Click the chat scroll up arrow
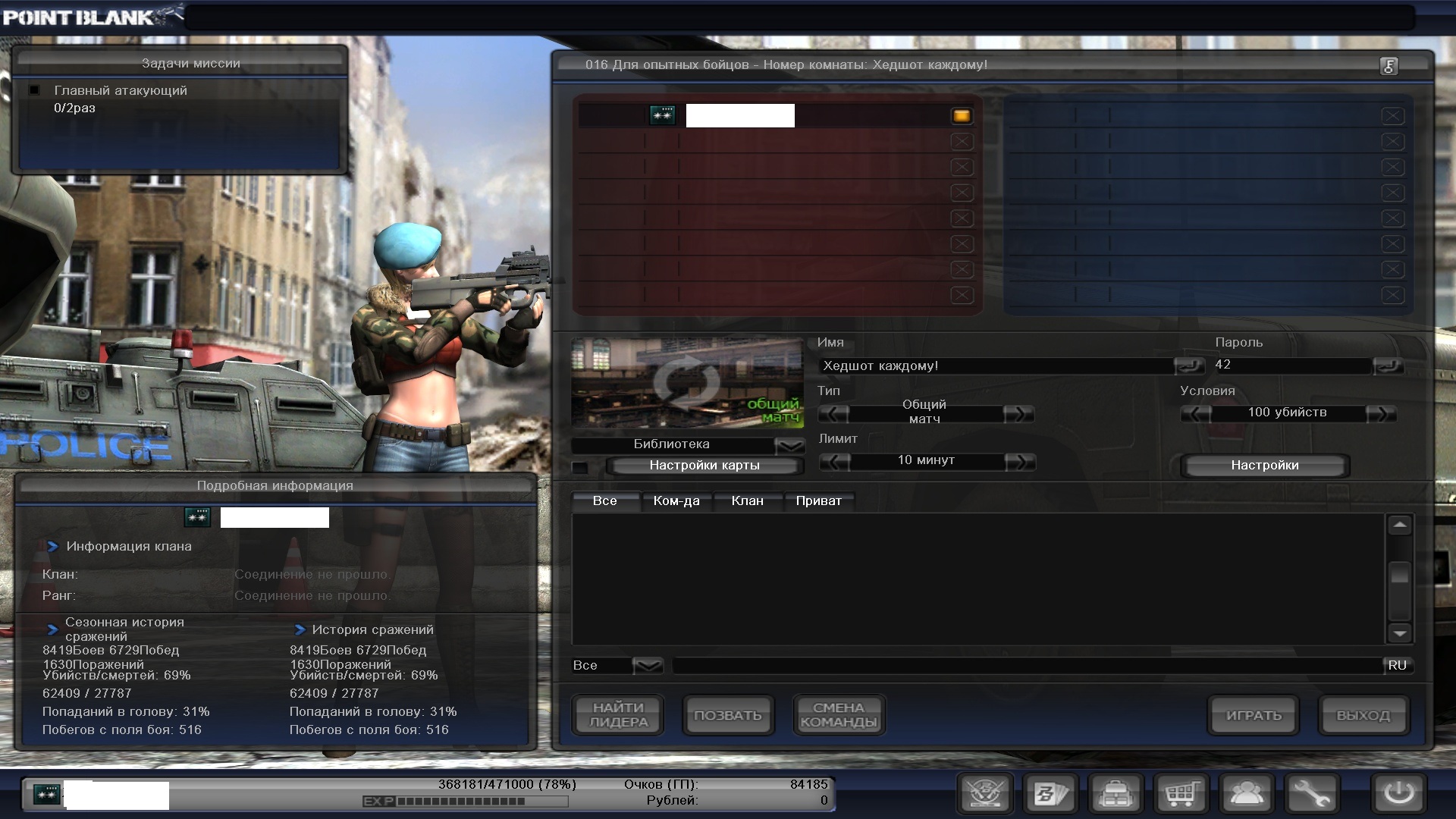The height and width of the screenshot is (819, 1456). 1399,525
